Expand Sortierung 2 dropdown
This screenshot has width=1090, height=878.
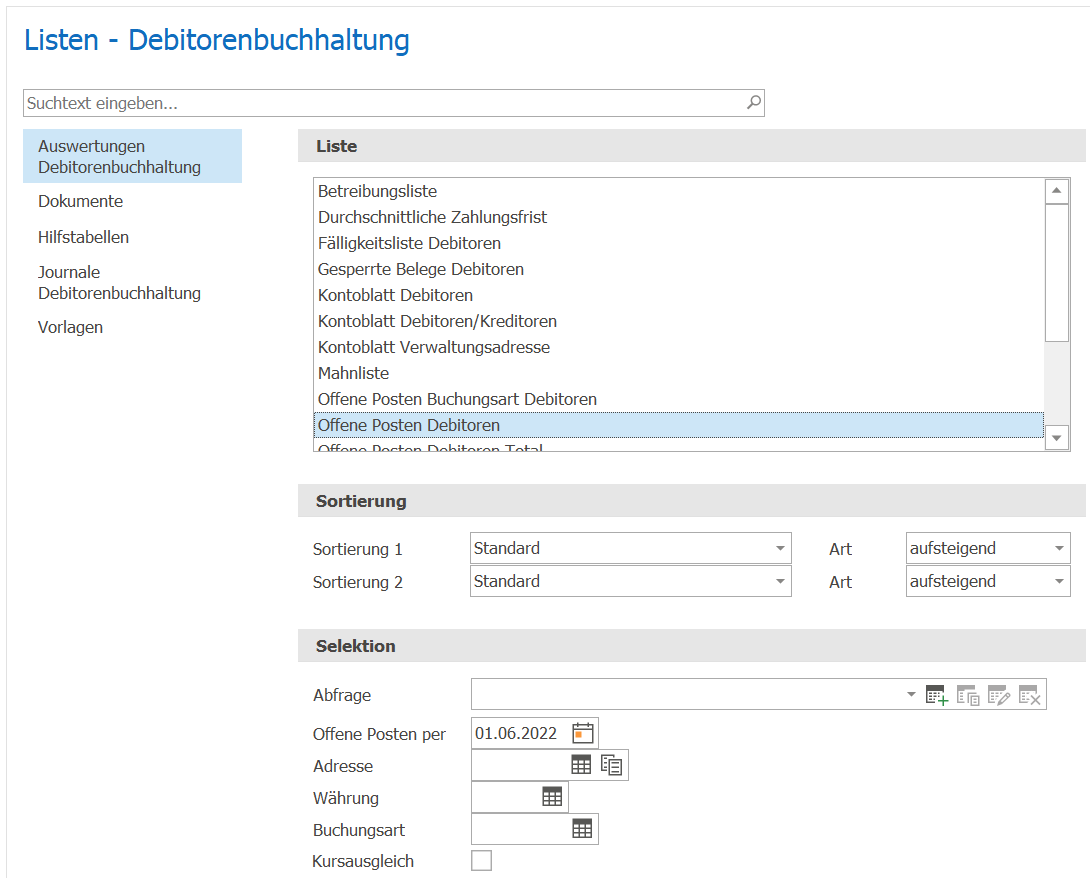point(780,581)
